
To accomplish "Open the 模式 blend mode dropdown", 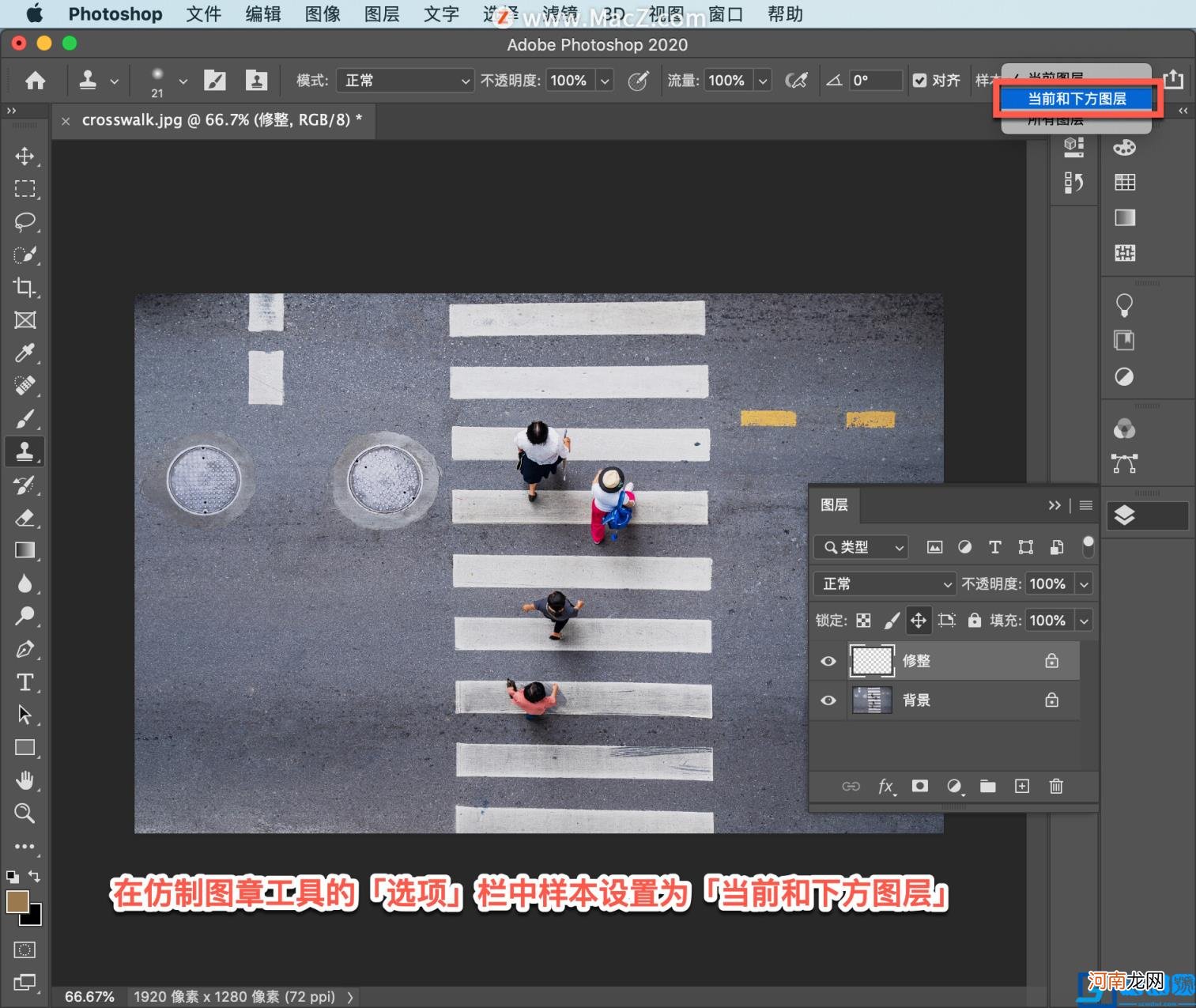I will (405, 80).
